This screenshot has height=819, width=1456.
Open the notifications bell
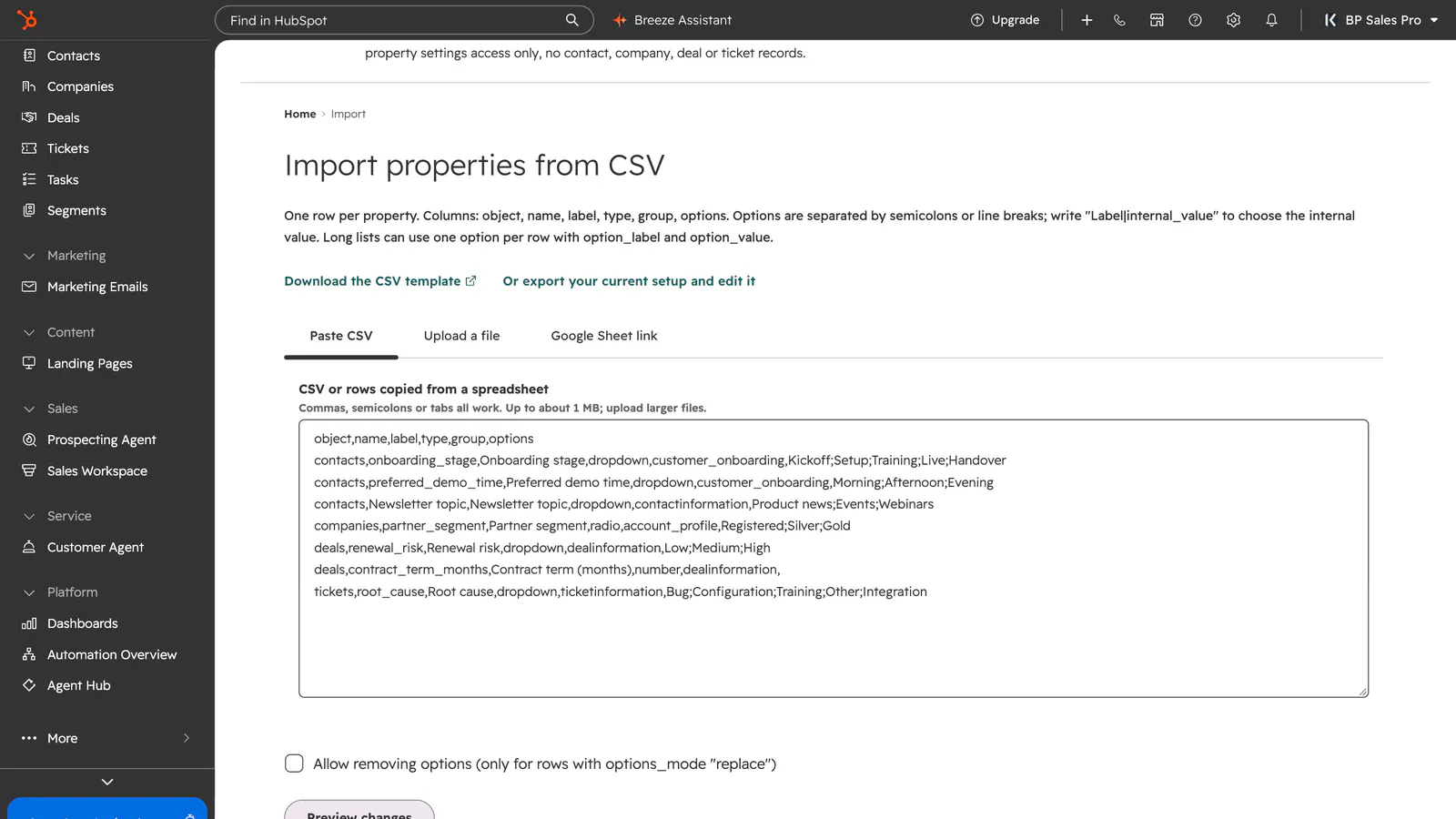tap(1271, 20)
